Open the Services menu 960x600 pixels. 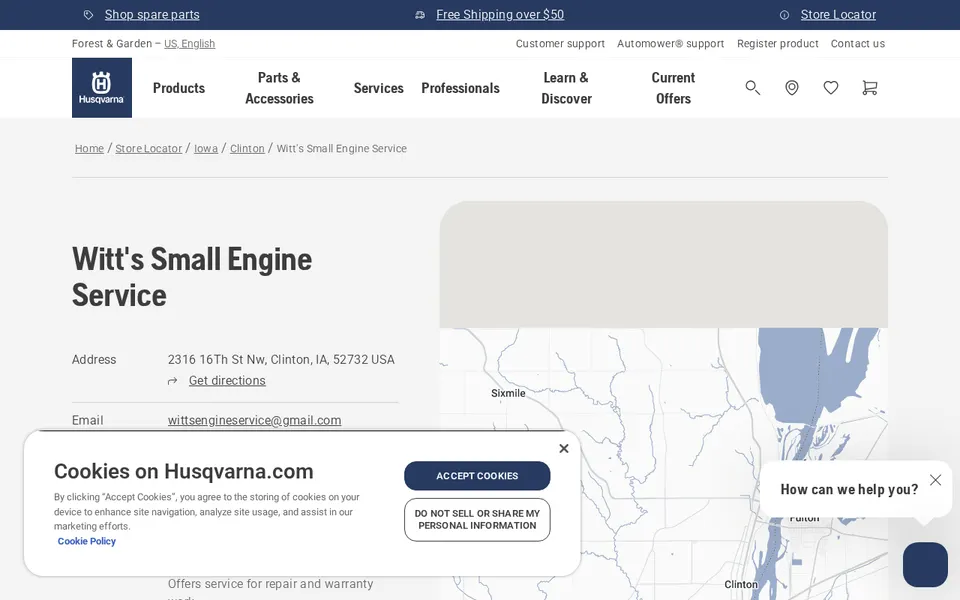point(378,88)
